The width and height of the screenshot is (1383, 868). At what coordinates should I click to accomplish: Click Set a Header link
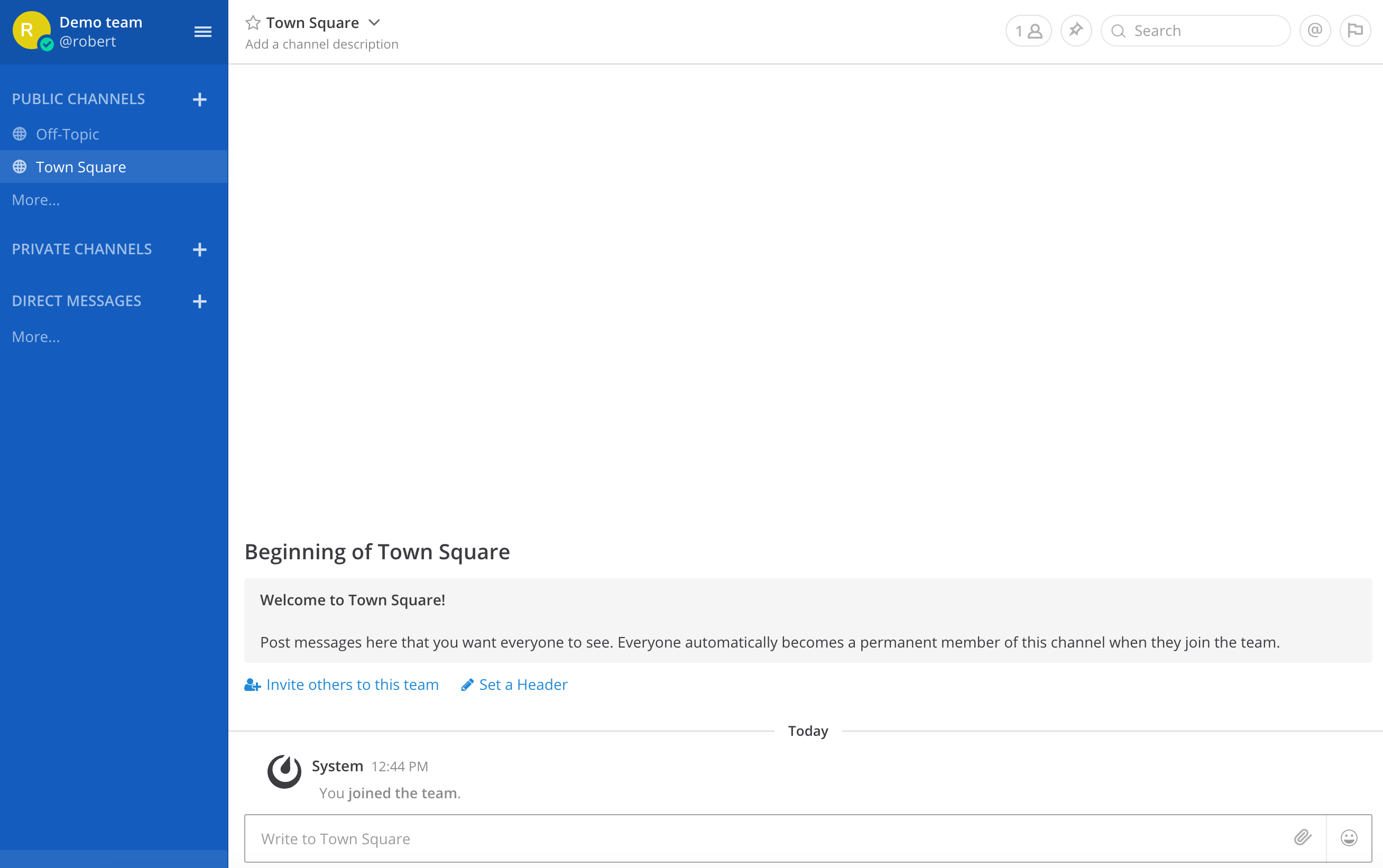[514, 684]
